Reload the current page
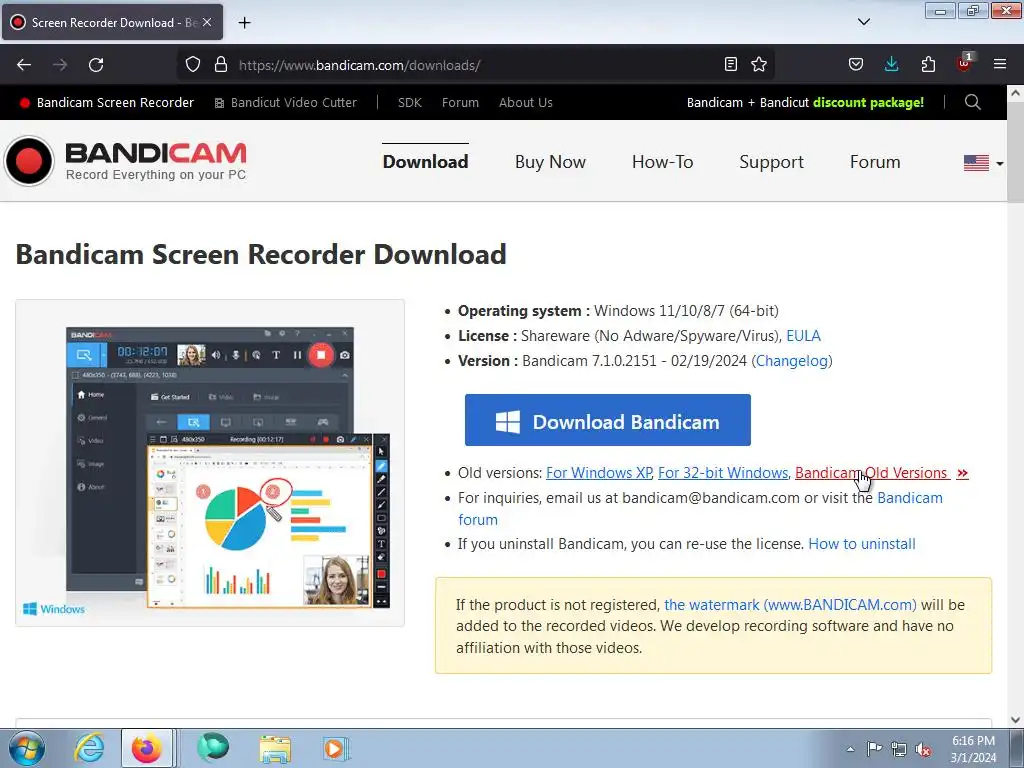Image resolution: width=1024 pixels, height=768 pixels. point(96,65)
